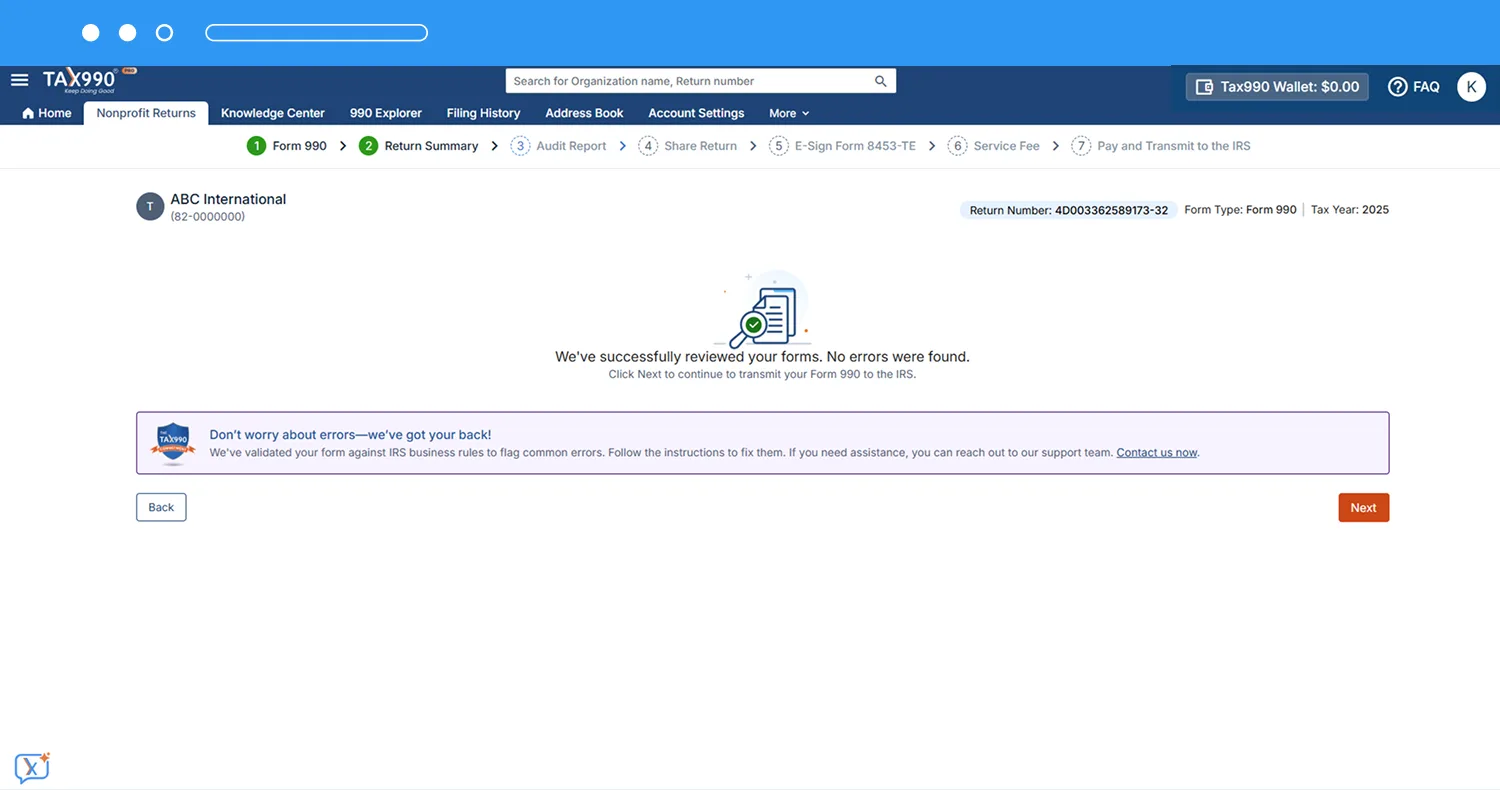1500x790 pixels.
Task: Click the Tax990 logo
Action: click(81, 81)
